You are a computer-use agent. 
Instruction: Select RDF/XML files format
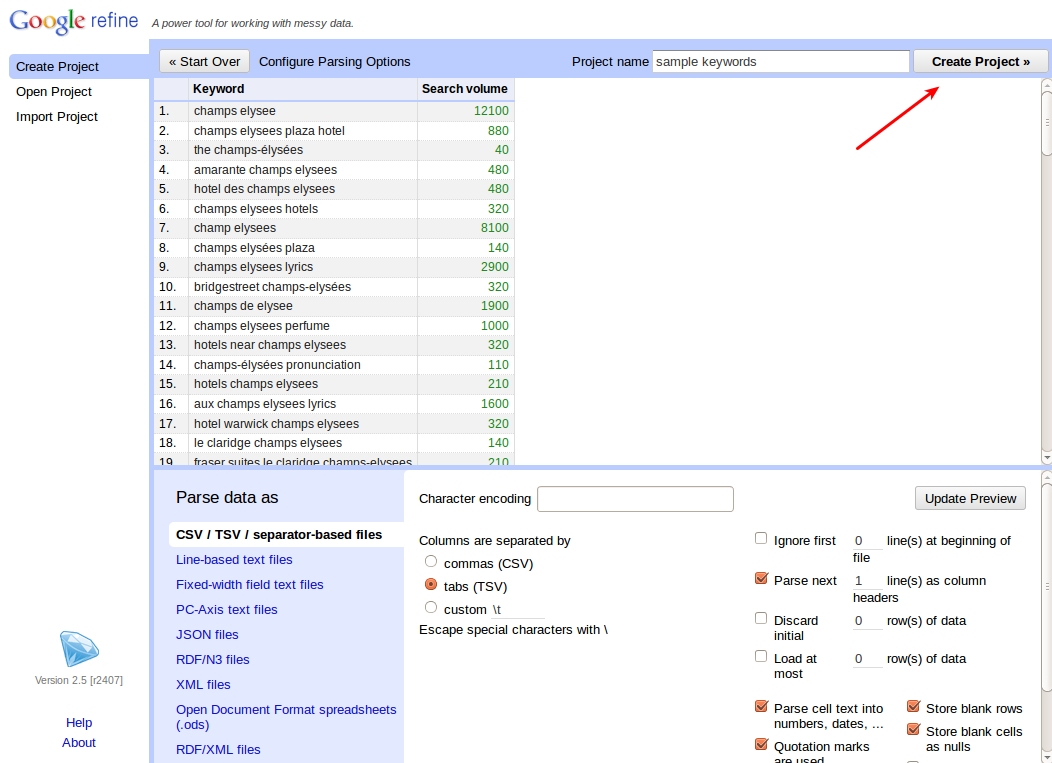pyautogui.click(x=218, y=750)
